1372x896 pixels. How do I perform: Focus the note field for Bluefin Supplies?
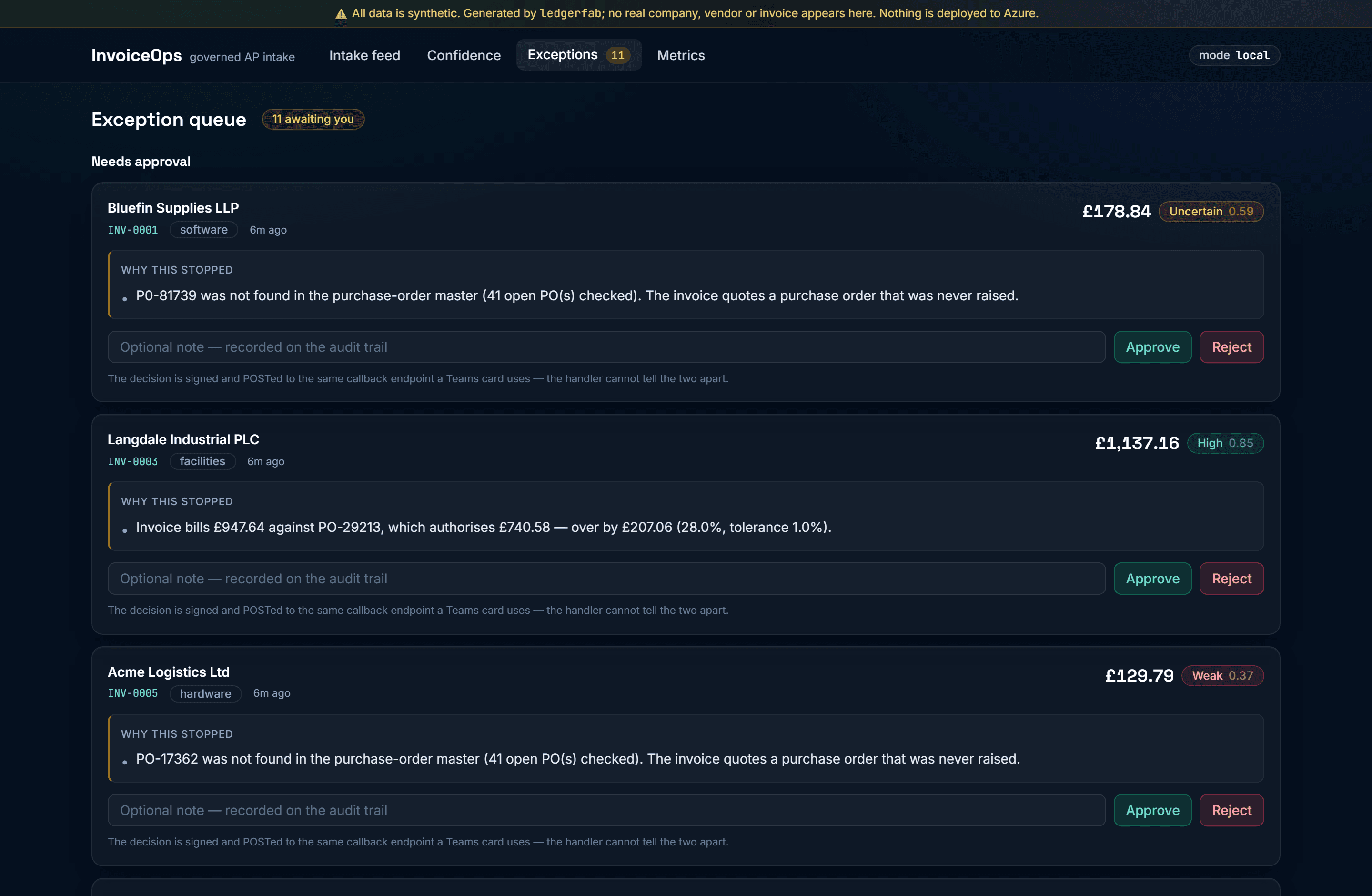606,347
